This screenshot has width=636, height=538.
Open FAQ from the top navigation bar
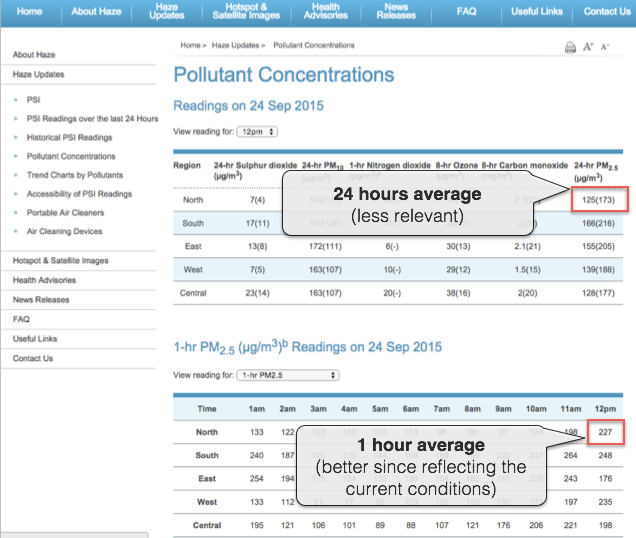click(466, 11)
